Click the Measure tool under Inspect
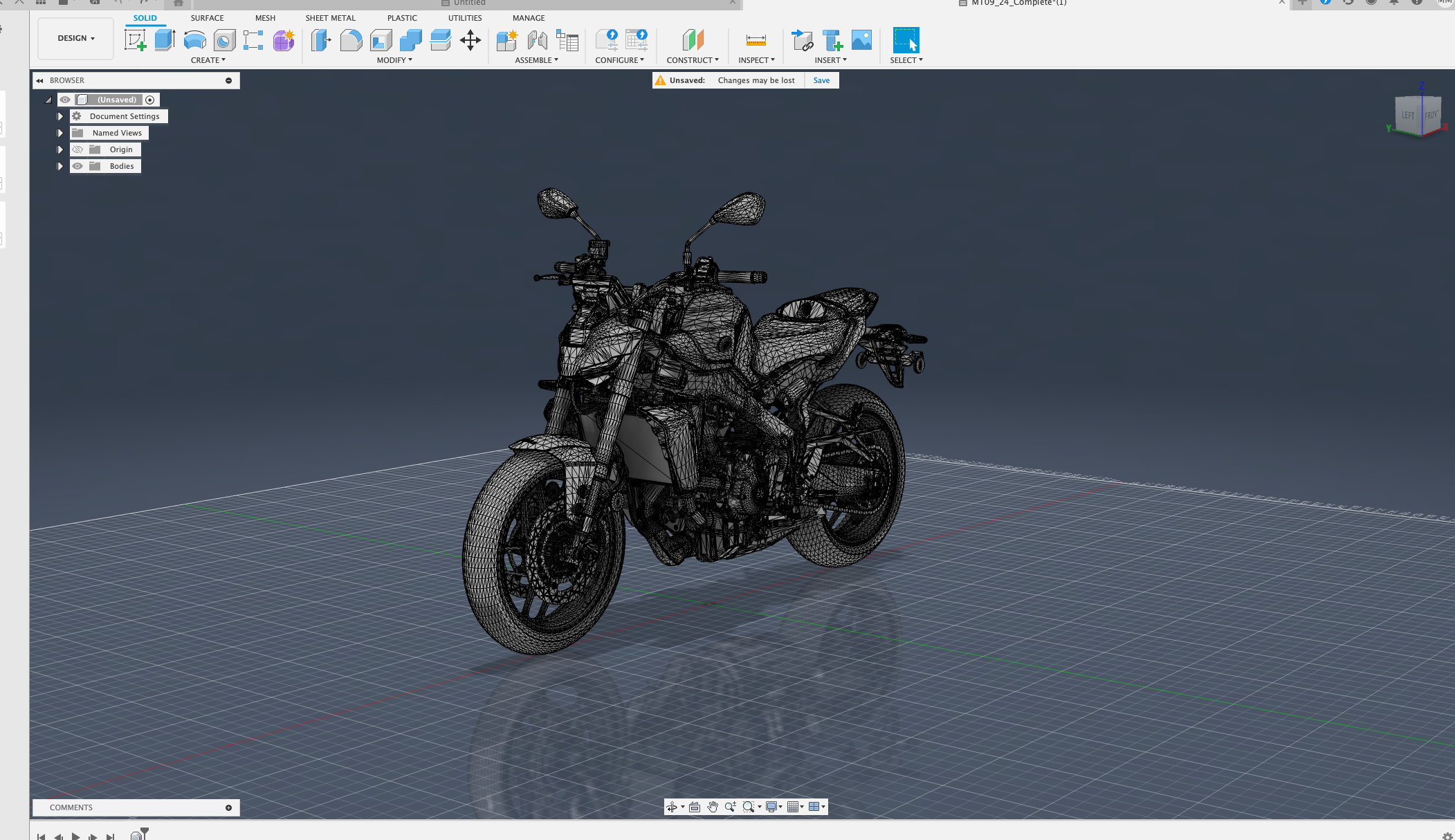 [756, 40]
